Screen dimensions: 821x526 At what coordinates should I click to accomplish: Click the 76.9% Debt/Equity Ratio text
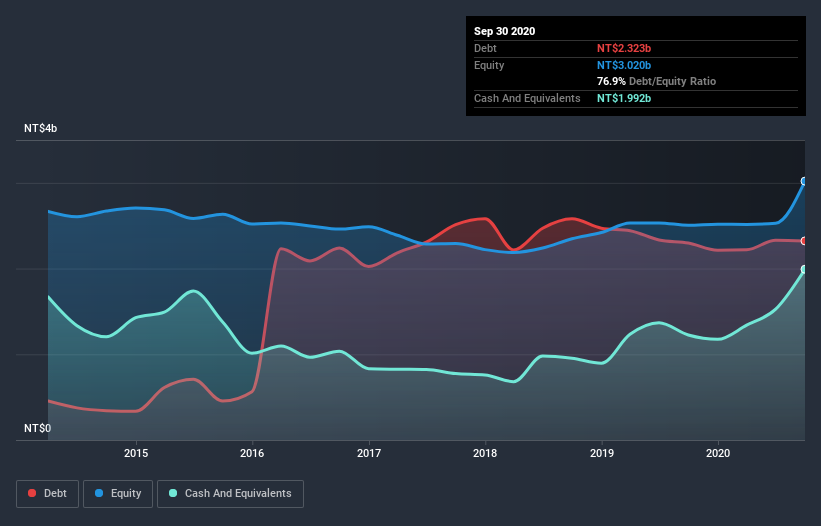pos(657,81)
